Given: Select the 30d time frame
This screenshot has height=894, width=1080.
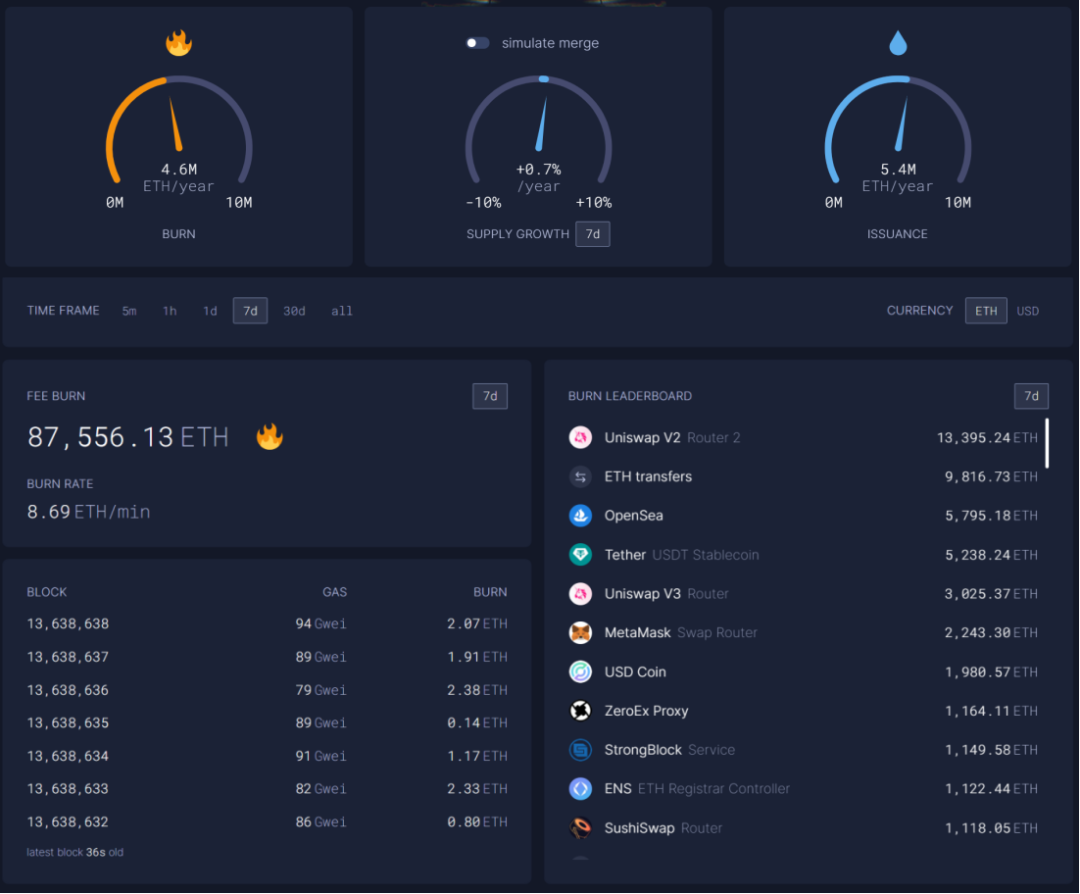Looking at the screenshot, I should click(x=294, y=311).
